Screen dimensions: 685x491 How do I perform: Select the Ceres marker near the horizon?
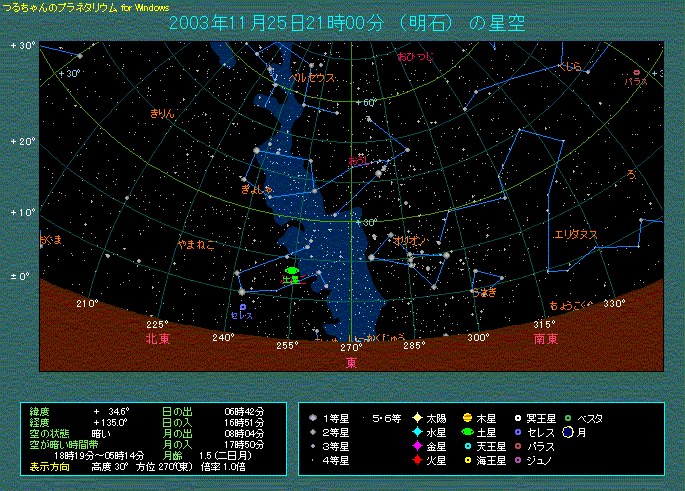[242, 307]
